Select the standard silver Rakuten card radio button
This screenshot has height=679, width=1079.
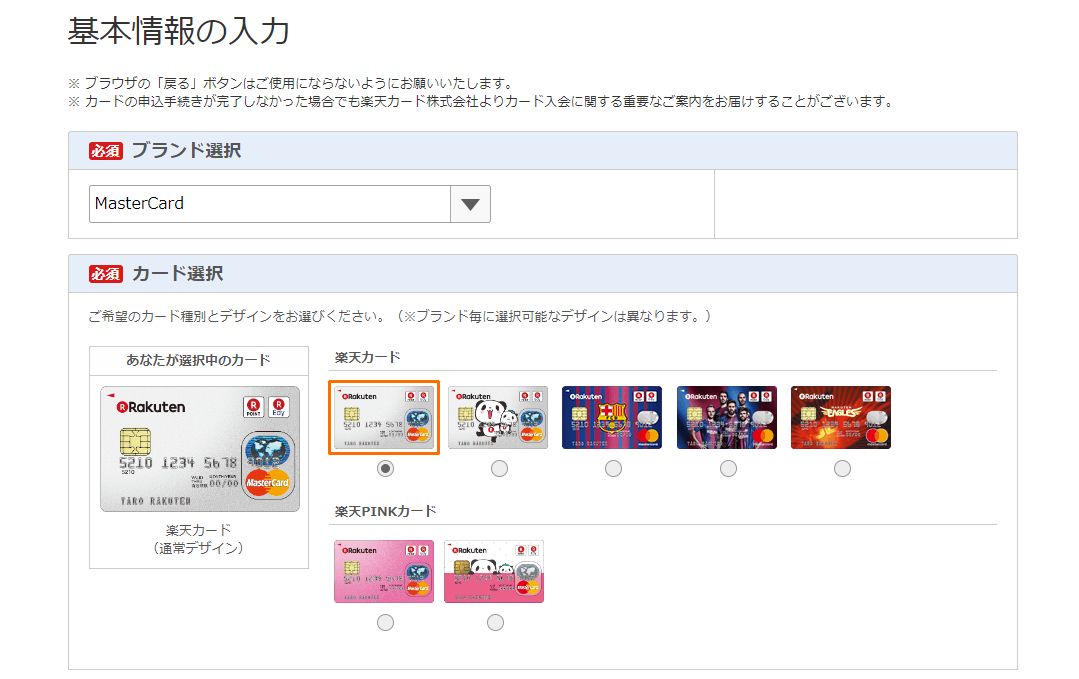click(x=385, y=468)
